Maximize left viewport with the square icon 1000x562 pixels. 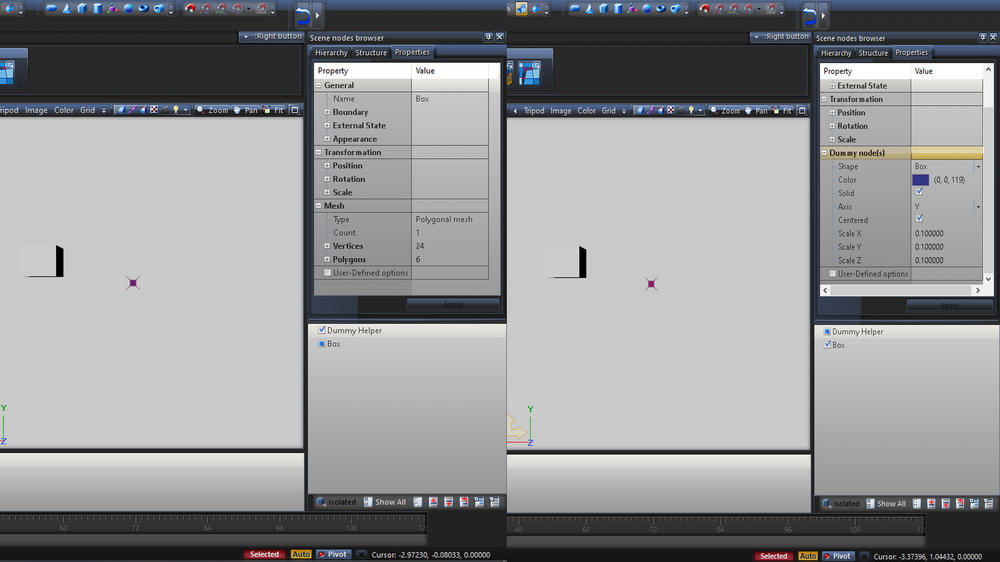[295, 110]
